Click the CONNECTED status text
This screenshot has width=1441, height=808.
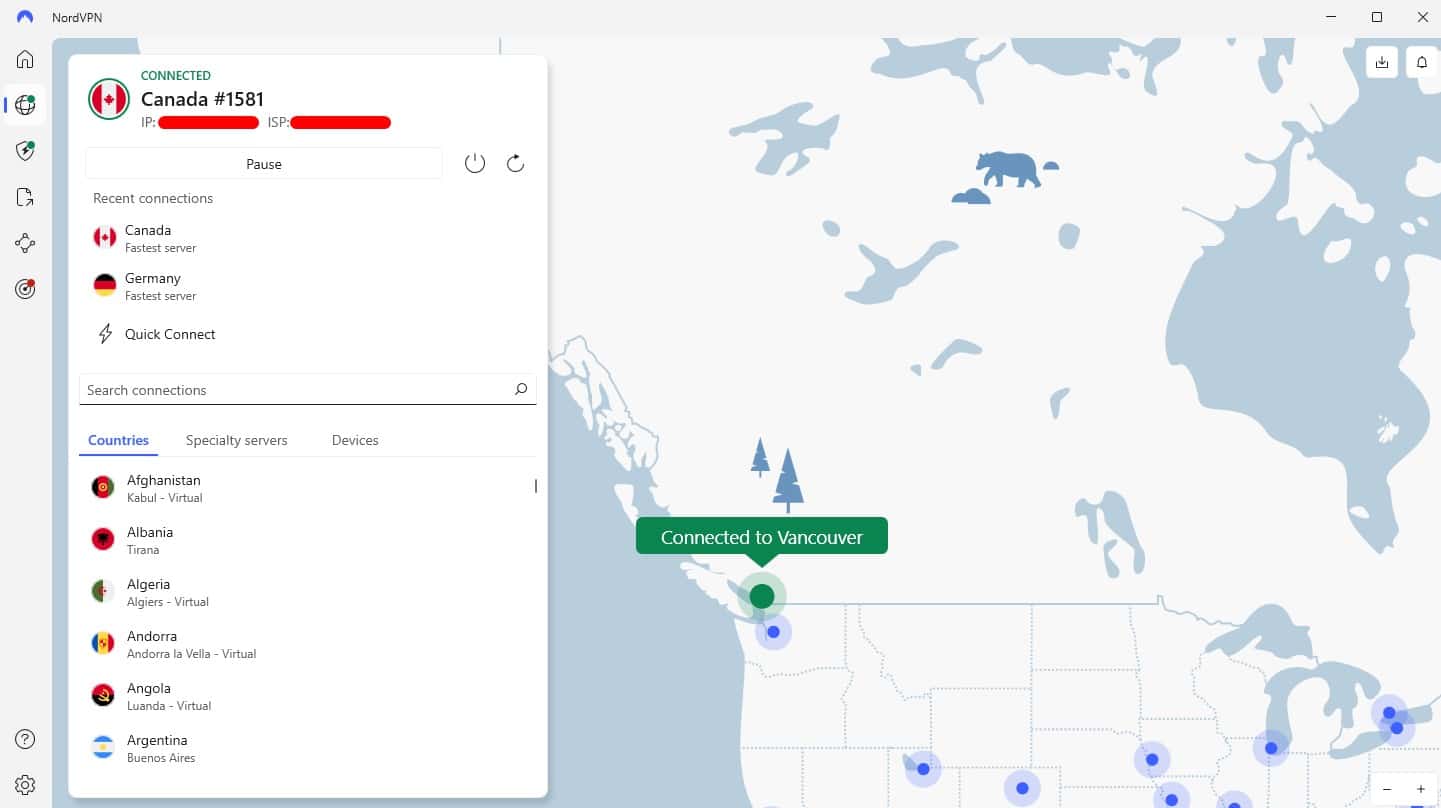click(x=176, y=75)
